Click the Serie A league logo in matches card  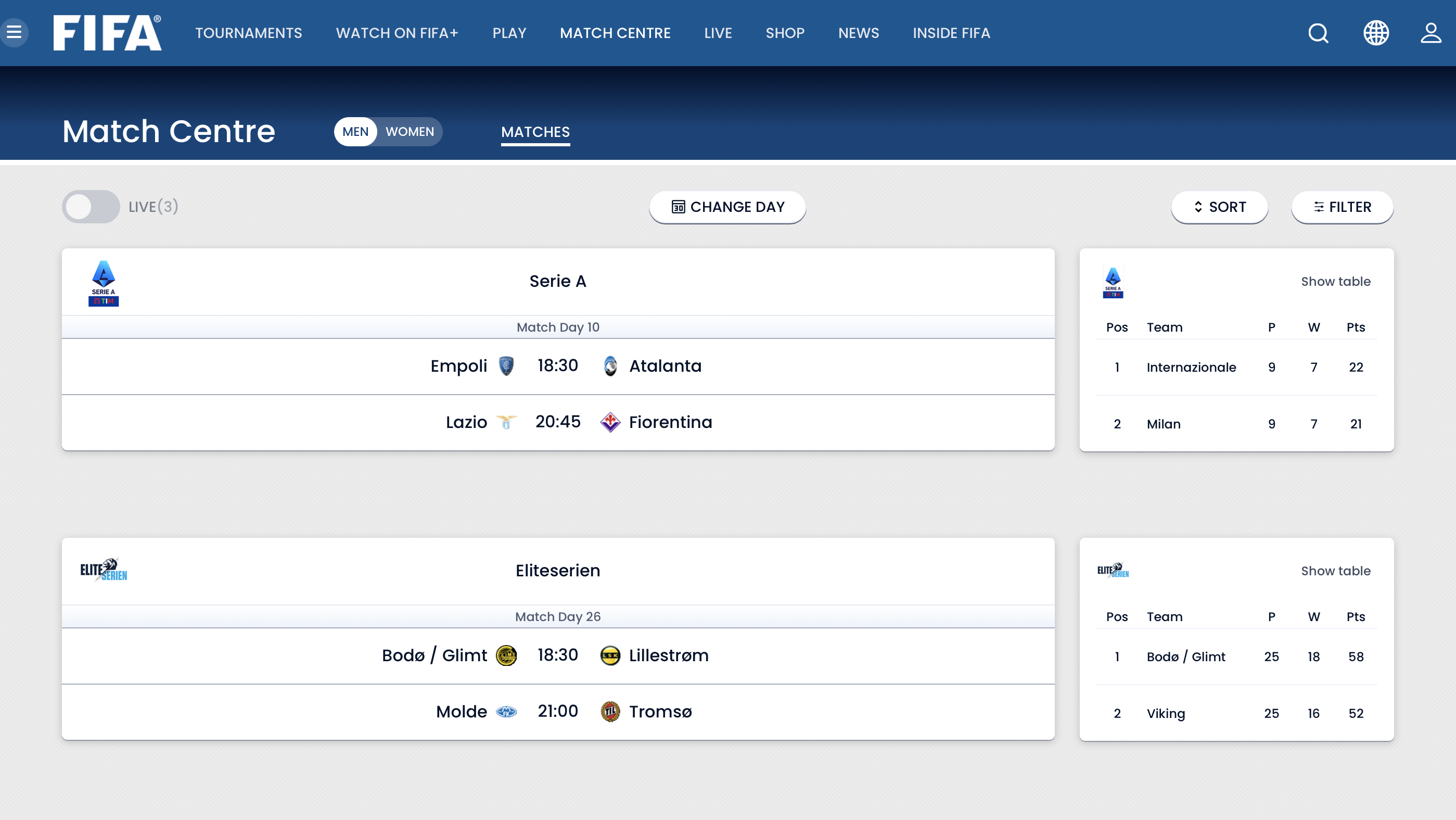click(x=104, y=283)
